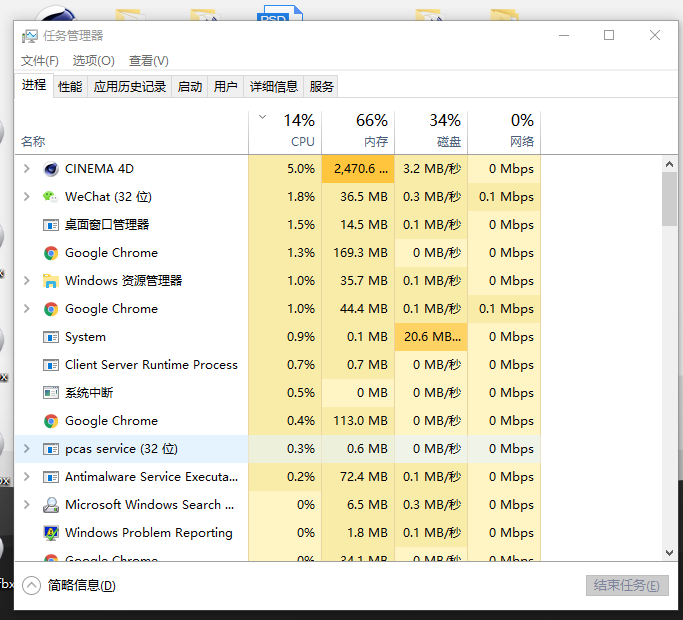Click the 桌面窗口管理器 process icon

(51, 225)
